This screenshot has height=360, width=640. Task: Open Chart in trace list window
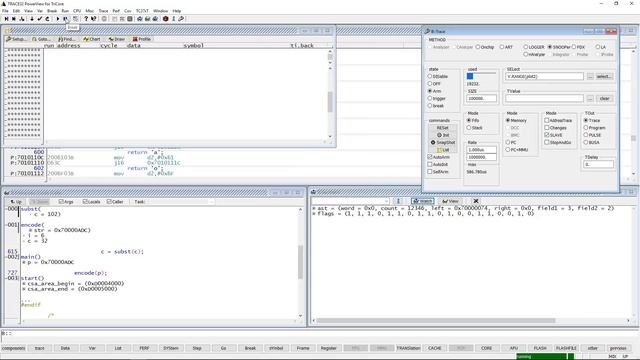[92, 39]
